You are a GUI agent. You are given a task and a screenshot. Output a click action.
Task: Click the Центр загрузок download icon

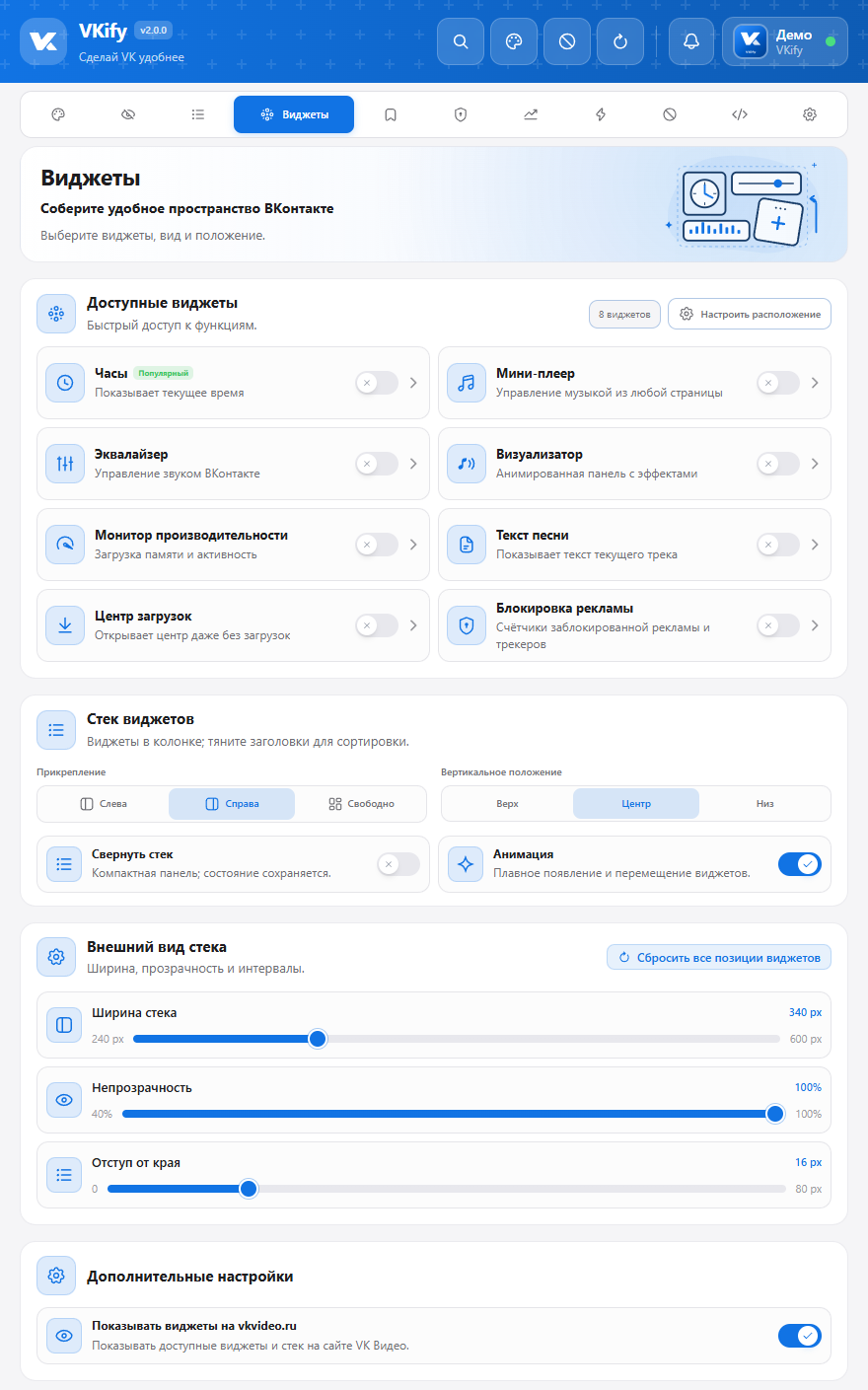click(x=65, y=625)
